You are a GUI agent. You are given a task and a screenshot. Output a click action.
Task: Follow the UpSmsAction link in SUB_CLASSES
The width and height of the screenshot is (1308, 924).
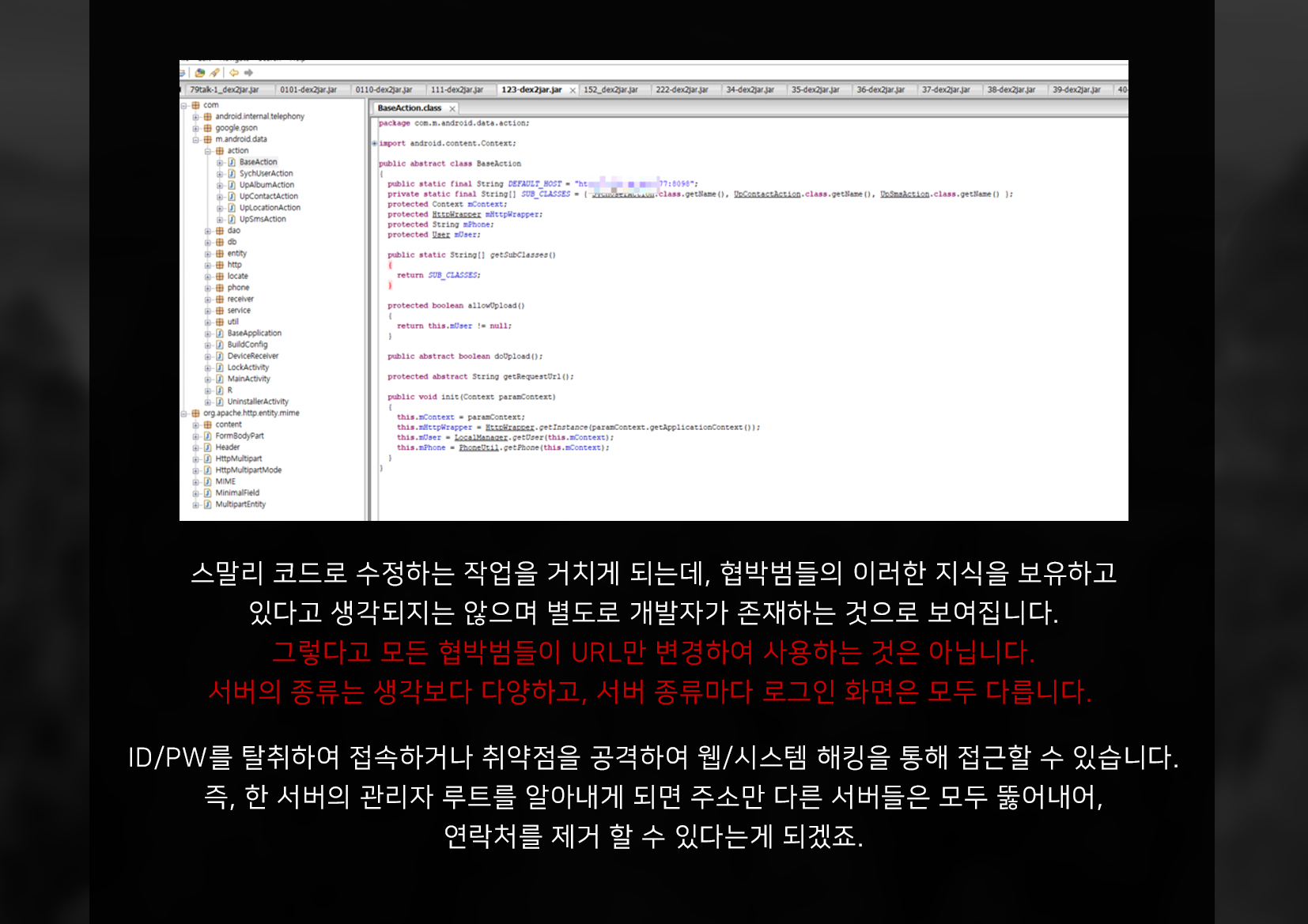pyautogui.click(x=905, y=194)
